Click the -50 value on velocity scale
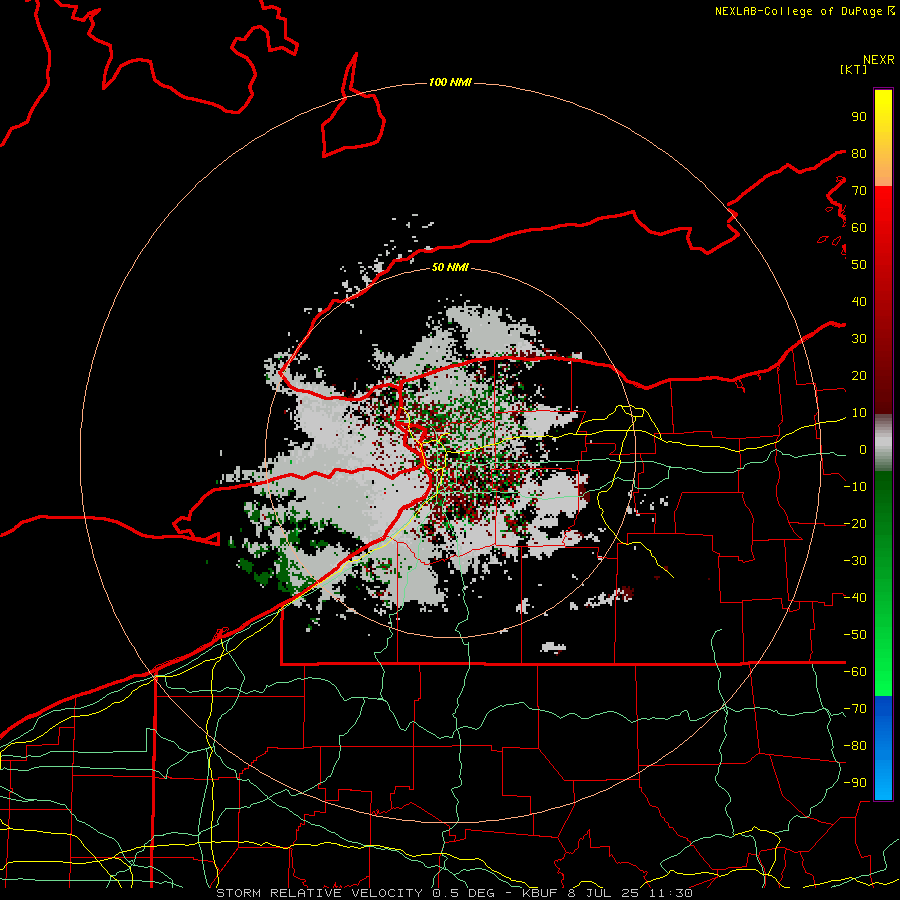900x900 pixels. [x=855, y=635]
